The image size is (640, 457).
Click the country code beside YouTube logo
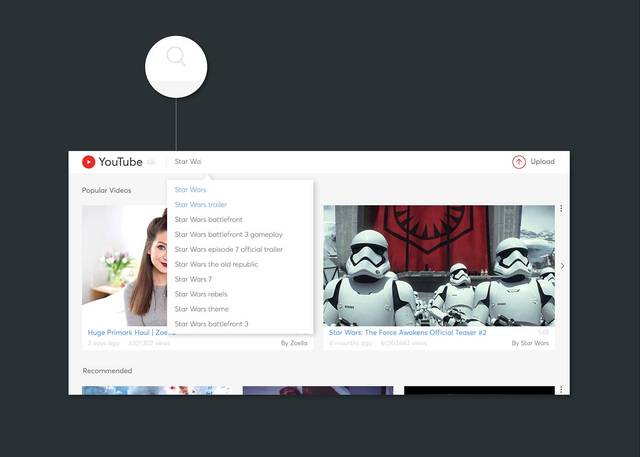151,162
